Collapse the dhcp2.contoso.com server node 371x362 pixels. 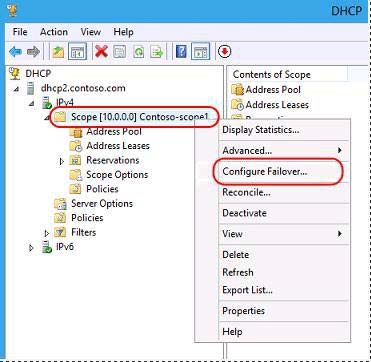coord(16,89)
